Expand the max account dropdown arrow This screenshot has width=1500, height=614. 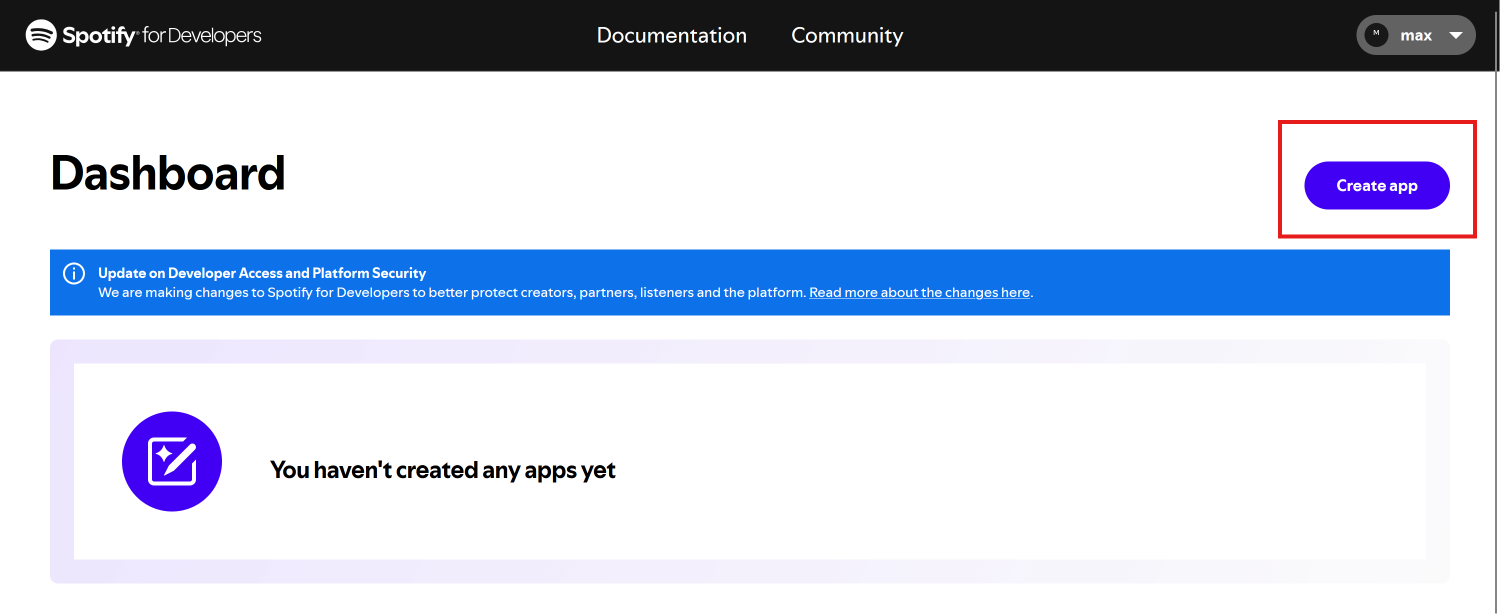1456,35
